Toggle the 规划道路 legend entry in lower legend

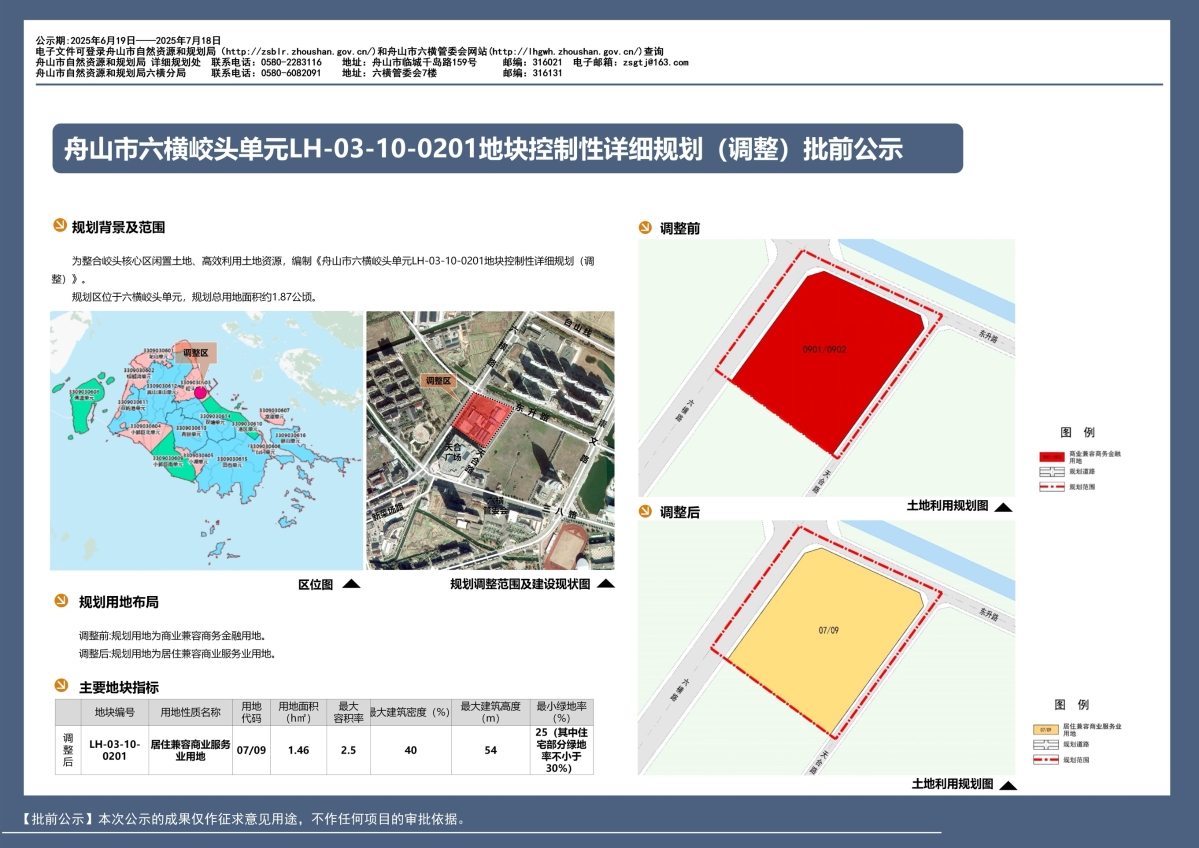[x=1046, y=744]
